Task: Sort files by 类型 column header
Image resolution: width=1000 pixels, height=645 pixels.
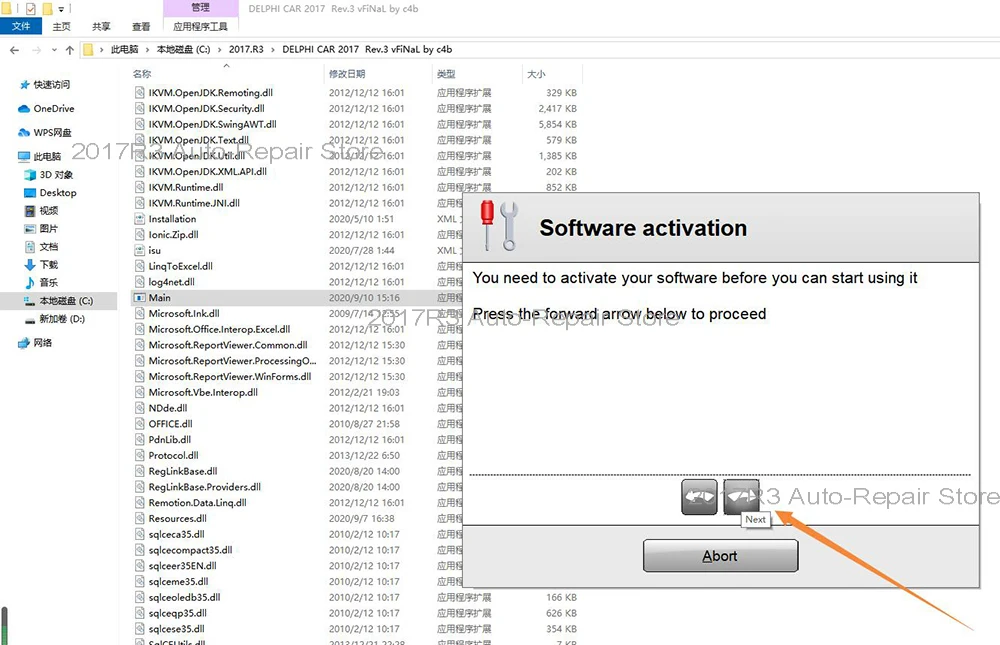Action: click(446, 74)
